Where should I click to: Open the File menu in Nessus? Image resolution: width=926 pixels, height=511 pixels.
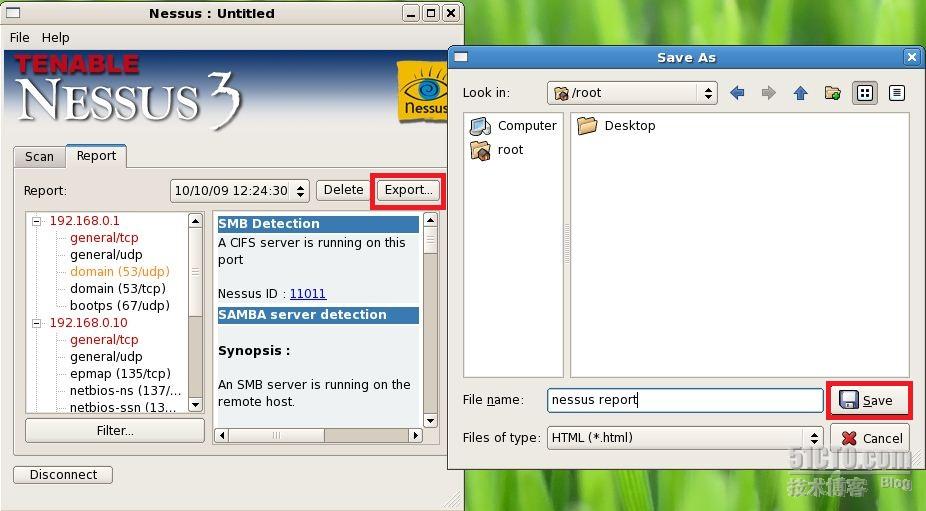coord(19,37)
